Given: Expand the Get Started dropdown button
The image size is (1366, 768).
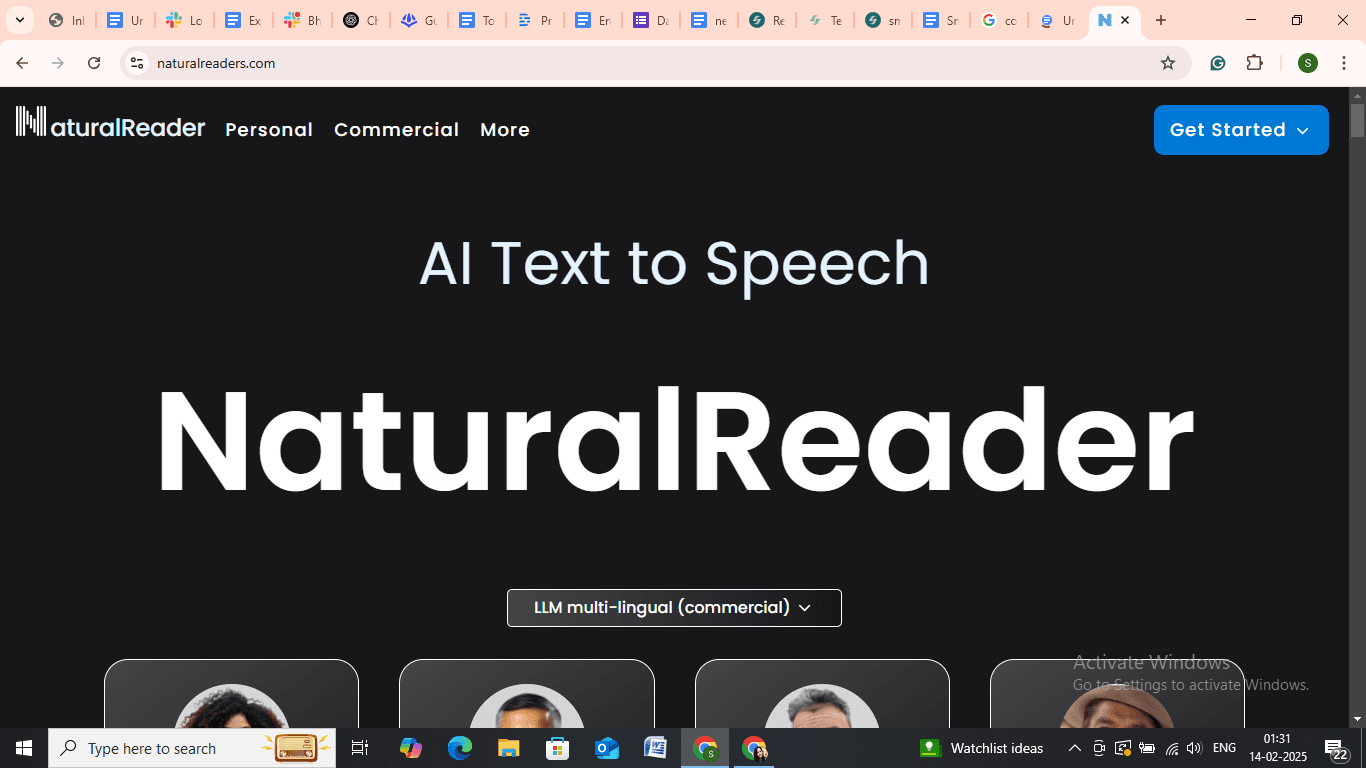Looking at the screenshot, I should point(1241,130).
